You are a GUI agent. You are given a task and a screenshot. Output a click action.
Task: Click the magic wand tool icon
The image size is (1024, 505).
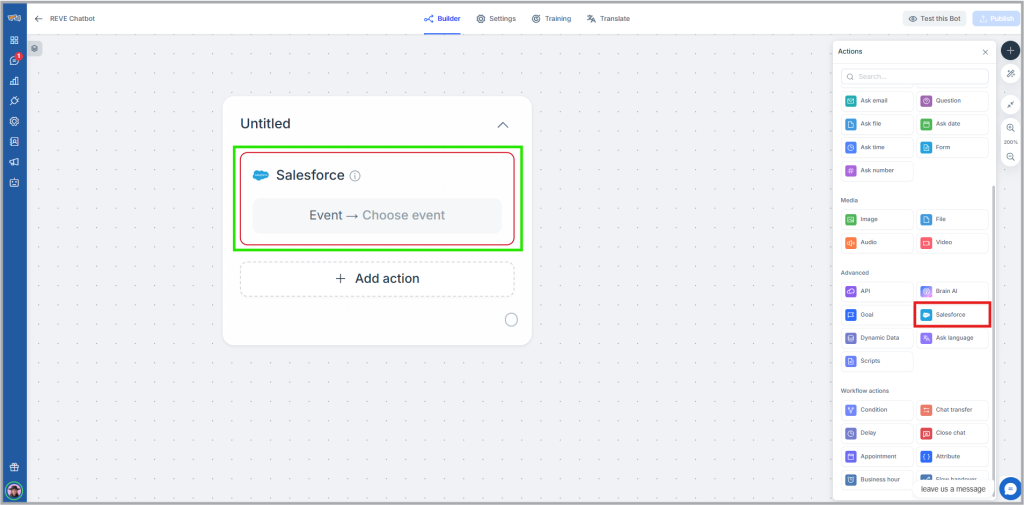coord(1010,74)
